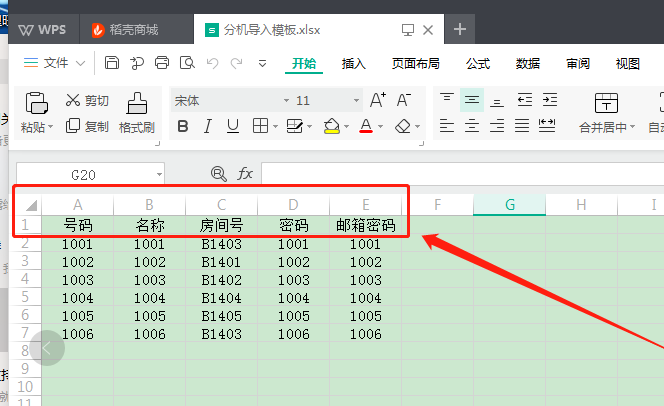The height and width of the screenshot is (406, 664).
Task: Toggle Bold formatting
Action: click(x=183, y=126)
